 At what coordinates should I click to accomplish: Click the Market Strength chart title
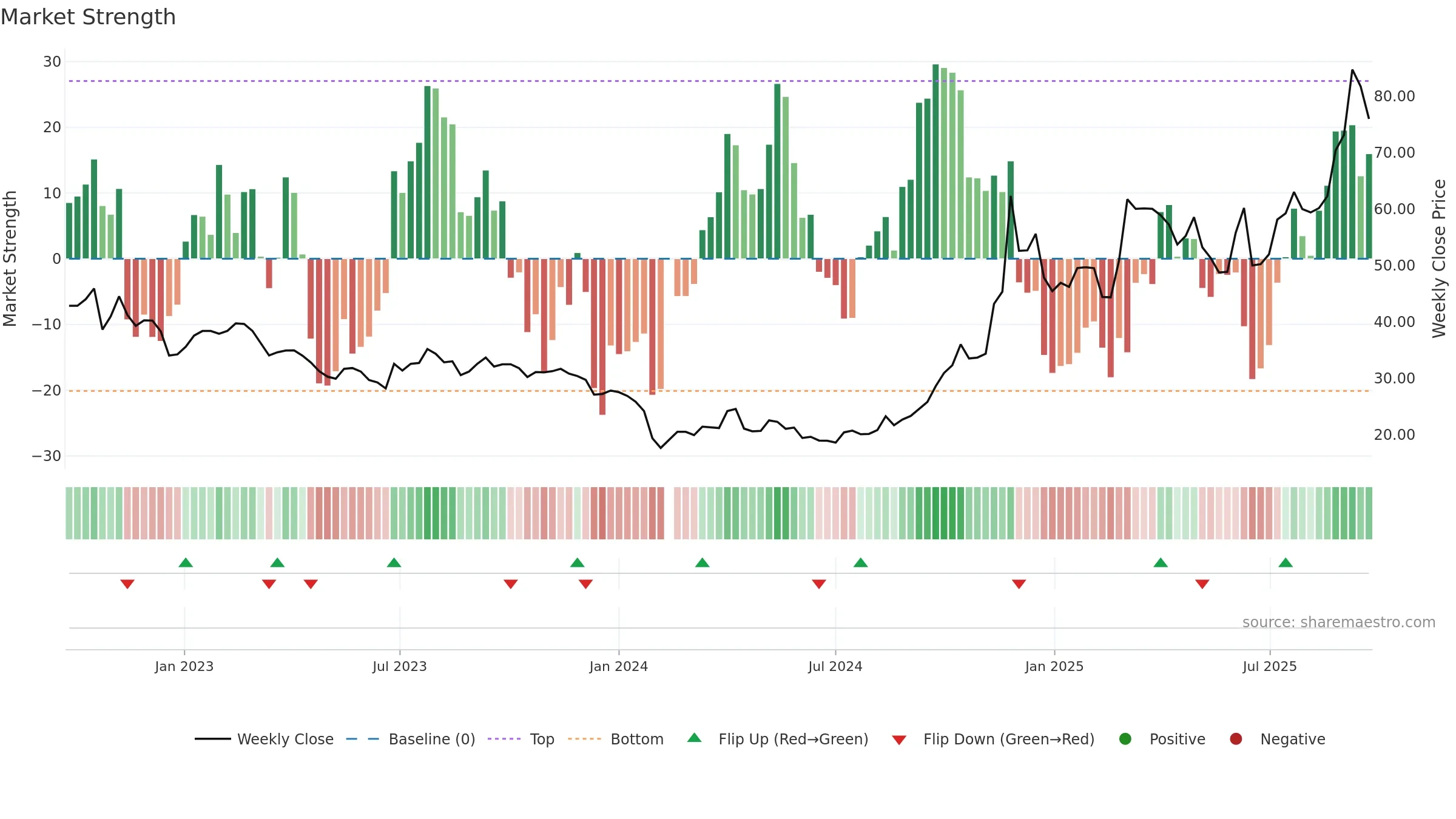tap(89, 17)
